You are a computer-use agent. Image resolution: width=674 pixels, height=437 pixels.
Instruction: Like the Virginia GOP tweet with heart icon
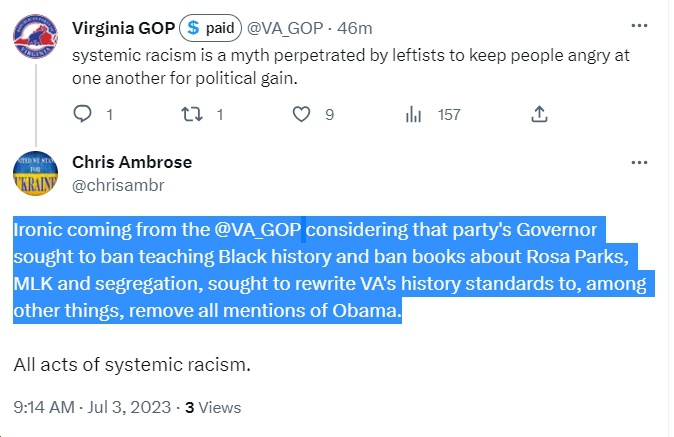(x=301, y=114)
